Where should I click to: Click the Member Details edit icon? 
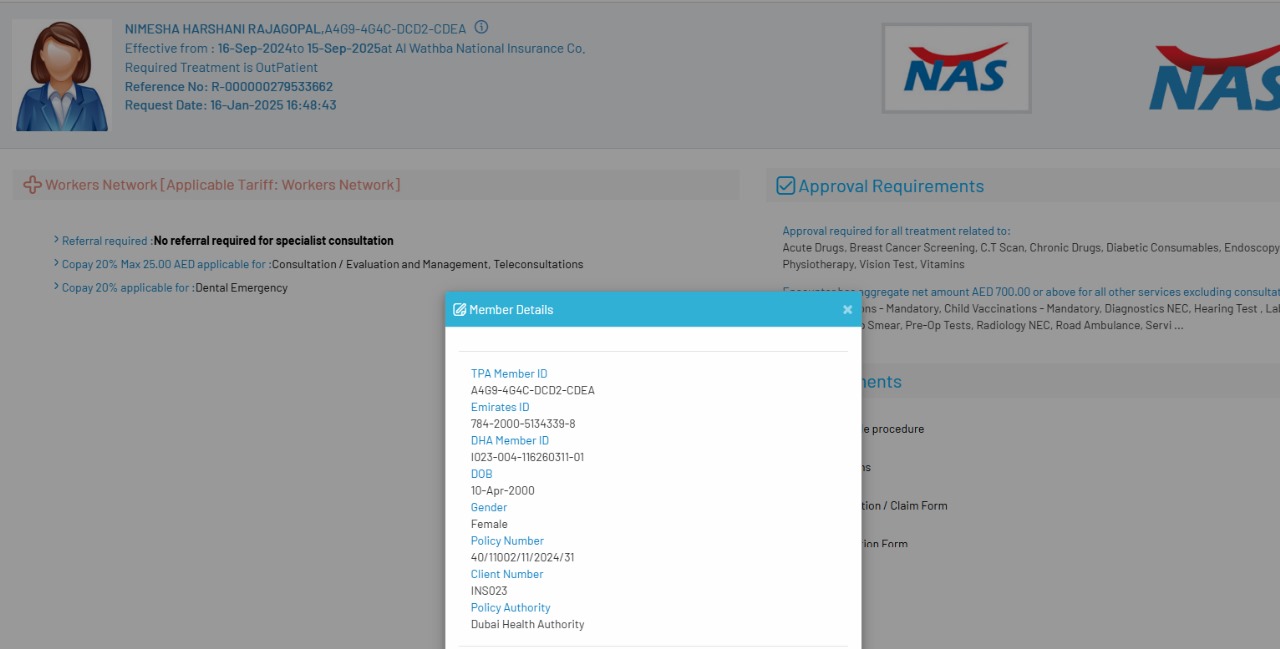pyautogui.click(x=460, y=310)
